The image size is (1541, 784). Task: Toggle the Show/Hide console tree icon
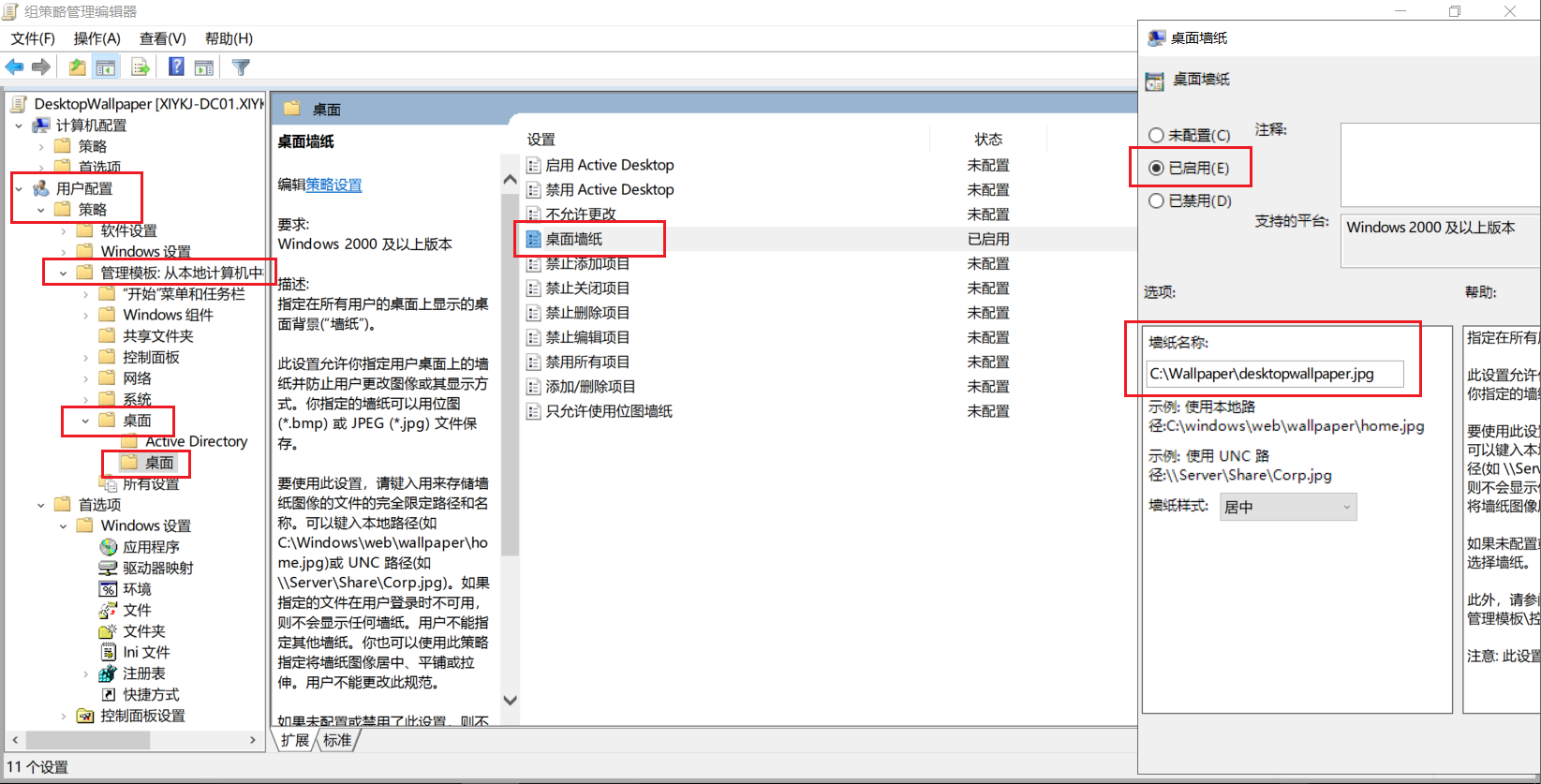tap(106, 67)
